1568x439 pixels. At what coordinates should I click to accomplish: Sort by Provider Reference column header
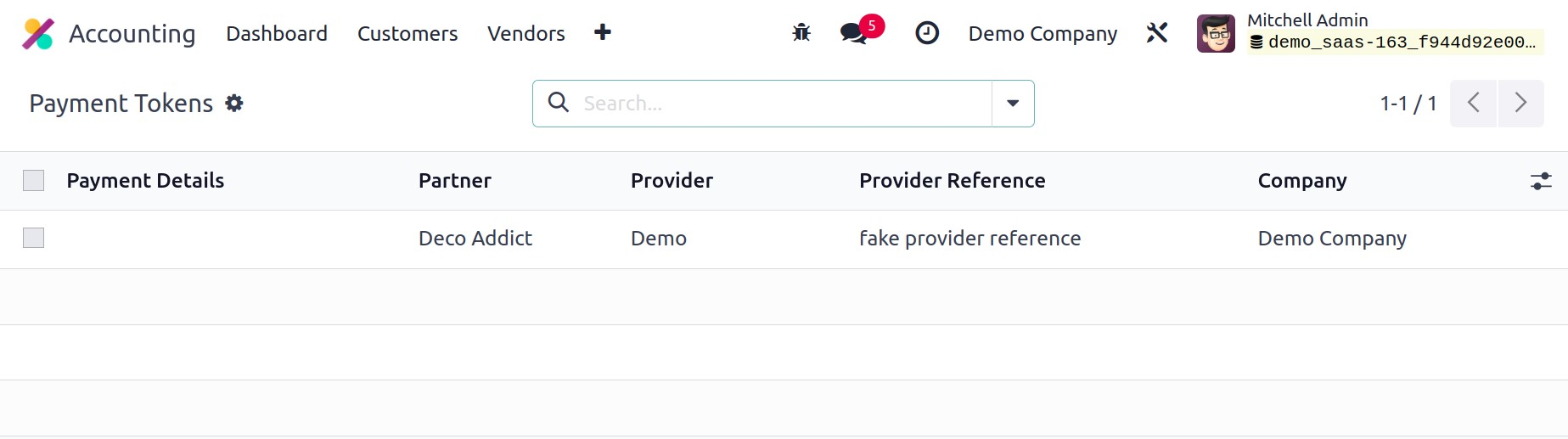click(952, 181)
